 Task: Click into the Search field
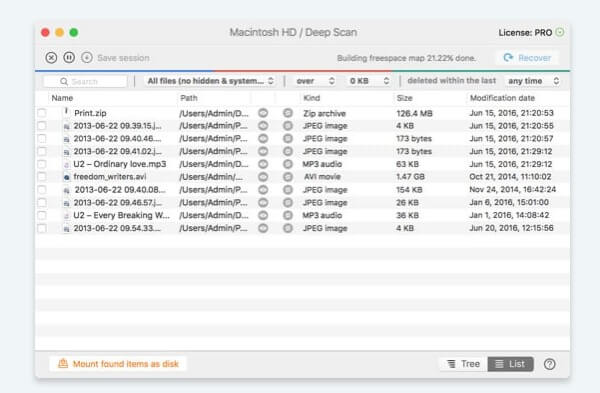pyautogui.click(x=85, y=81)
